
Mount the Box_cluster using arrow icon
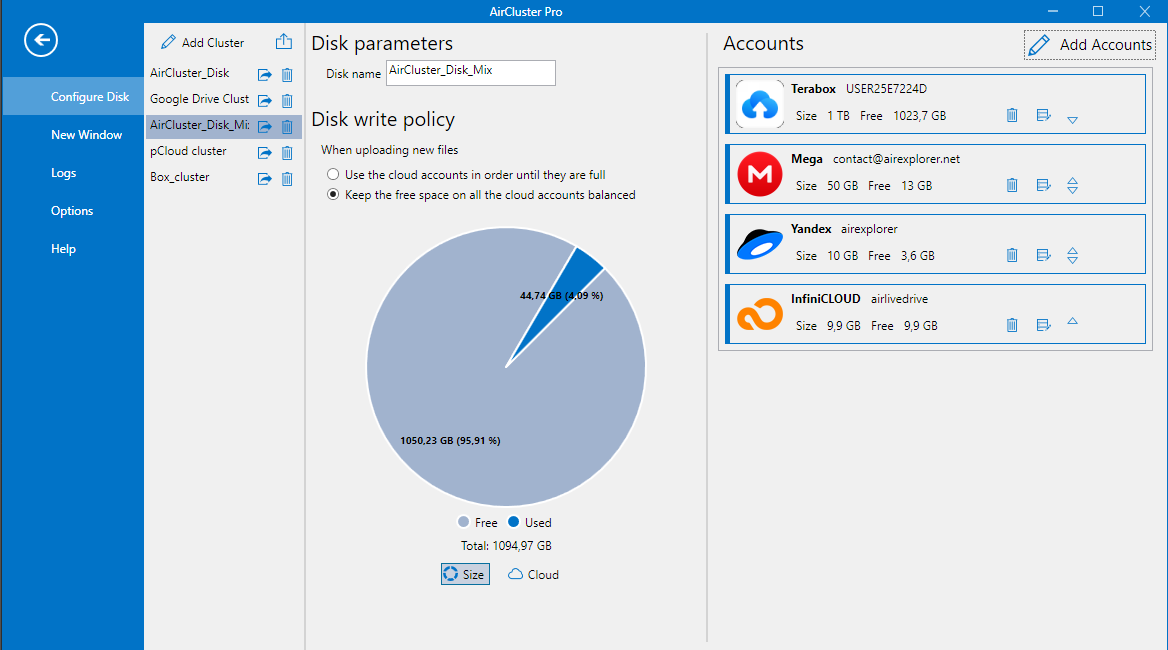coord(264,179)
